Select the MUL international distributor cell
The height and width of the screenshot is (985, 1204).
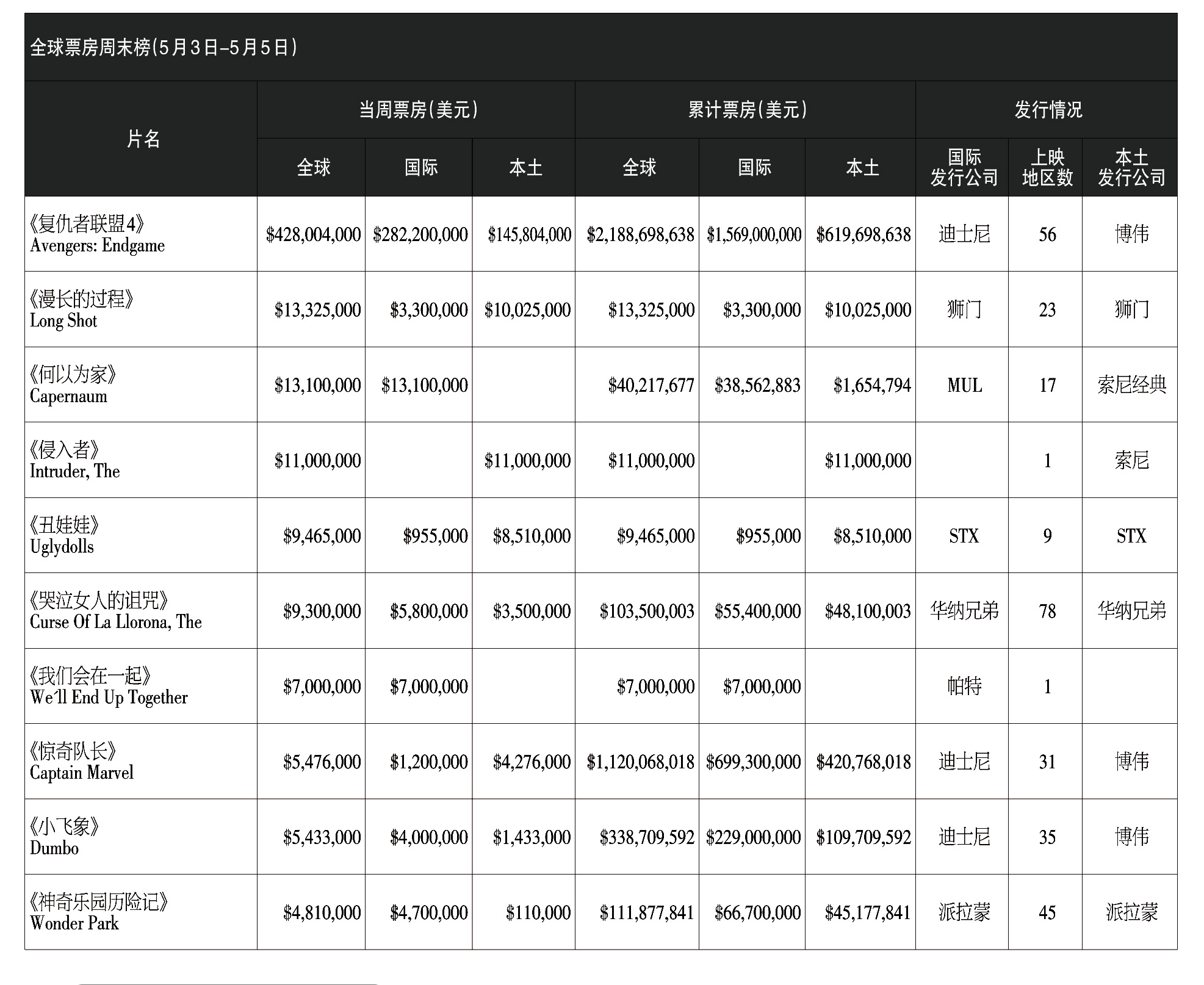(964, 385)
